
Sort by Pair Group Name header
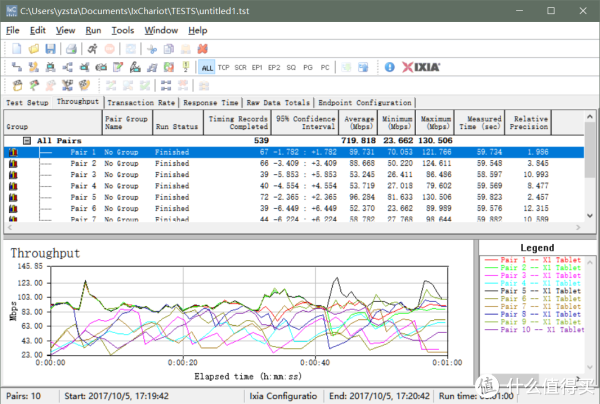127,122
